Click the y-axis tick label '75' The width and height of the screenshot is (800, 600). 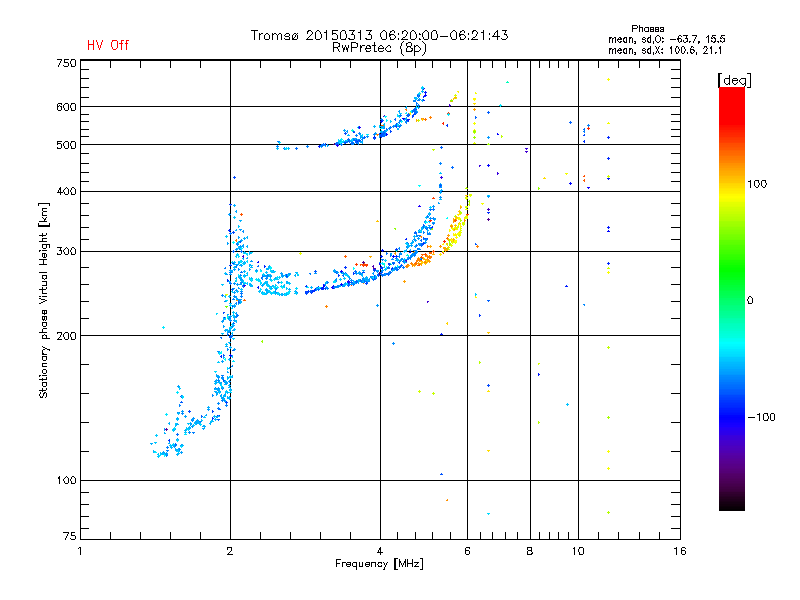(x=70, y=536)
